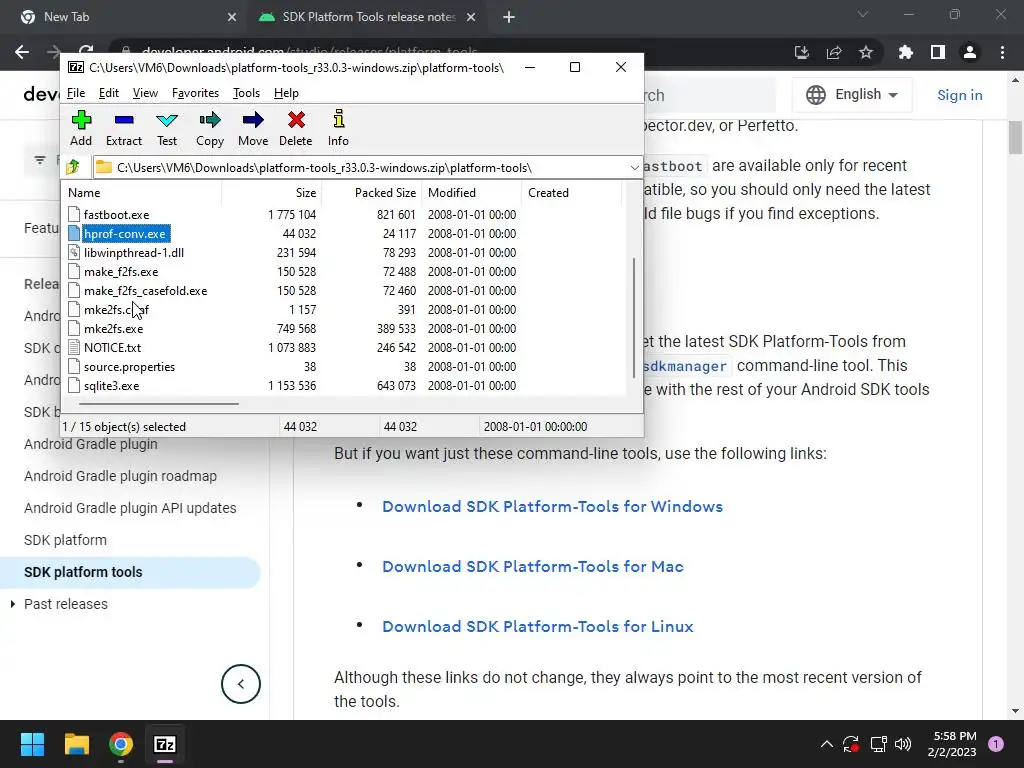Click the 7-Zip taskbar icon

click(165, 744)
